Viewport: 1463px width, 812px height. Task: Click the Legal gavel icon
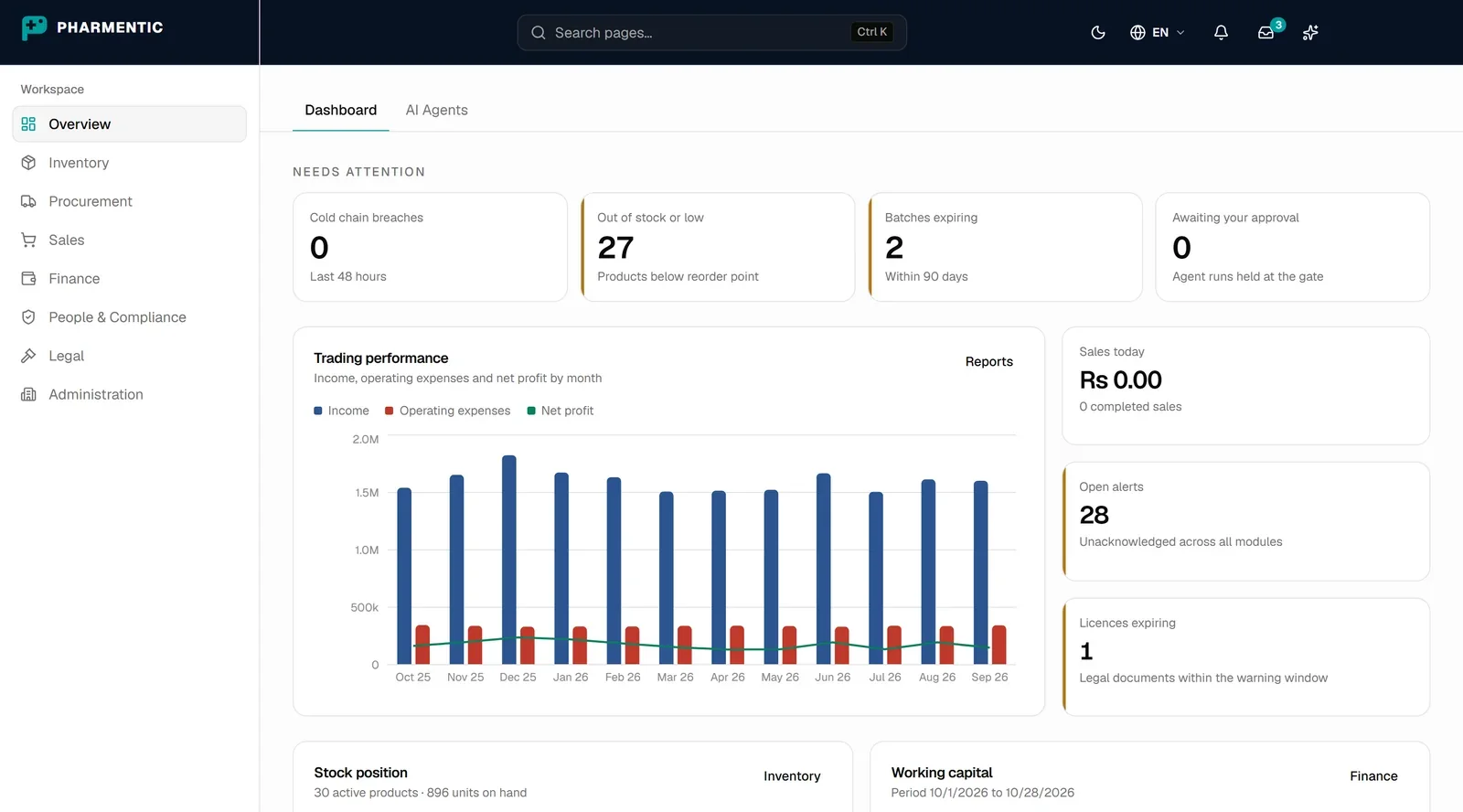tap(28, 356)
